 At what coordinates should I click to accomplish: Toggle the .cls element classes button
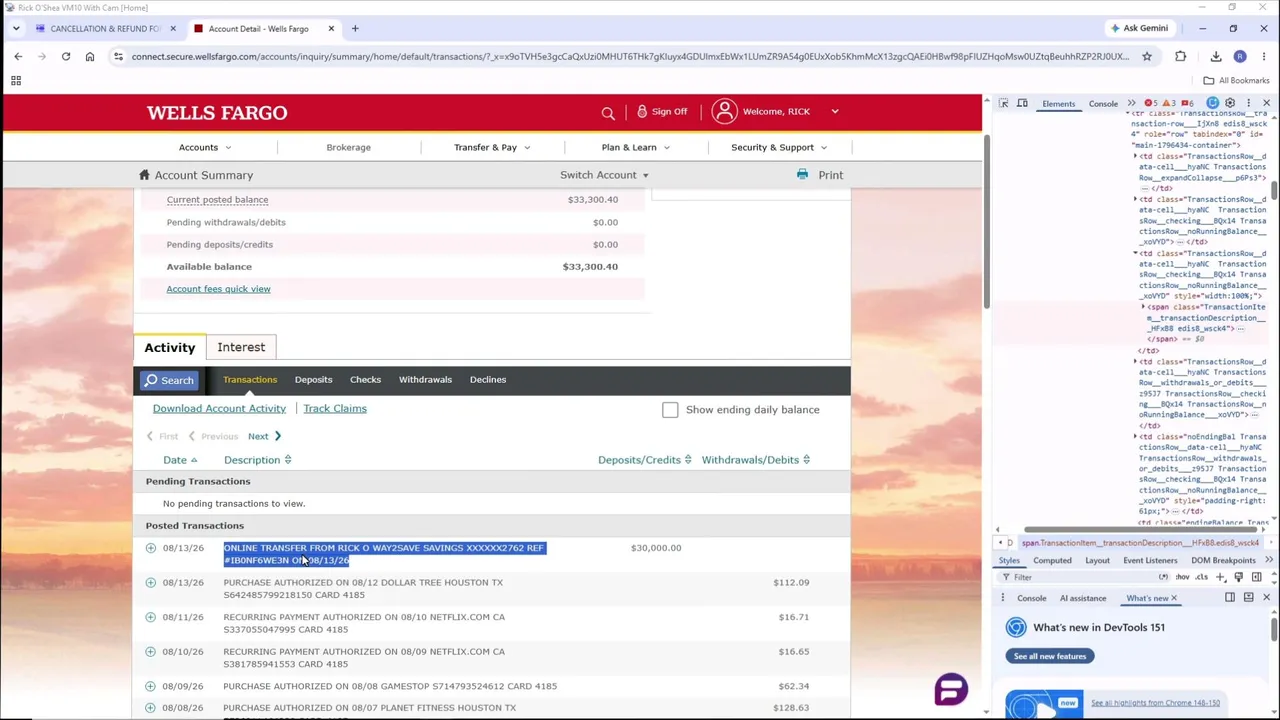point(1203,577)
